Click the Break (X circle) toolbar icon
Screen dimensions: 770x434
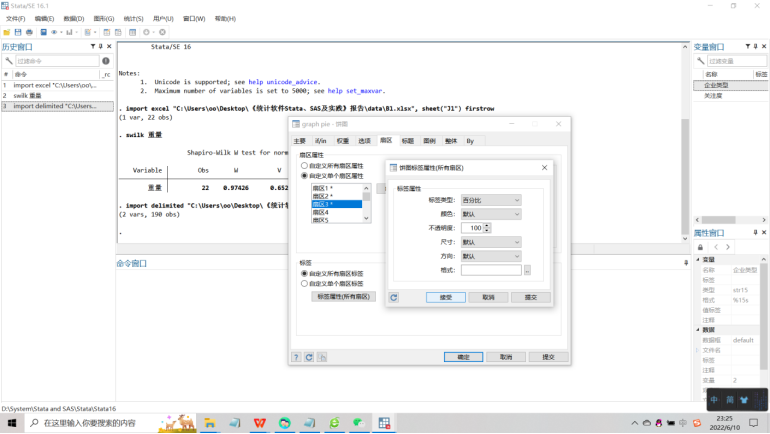point(163,32)
